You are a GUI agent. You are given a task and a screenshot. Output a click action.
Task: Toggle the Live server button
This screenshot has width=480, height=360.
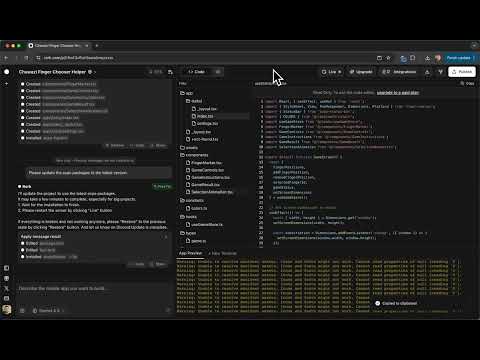[332, 72]
